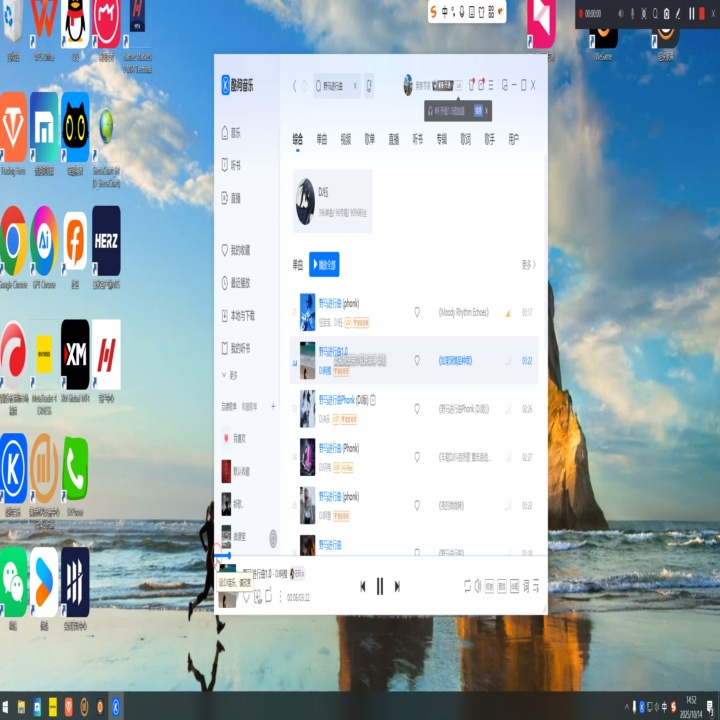Like the highlighted playing song row
720x720 pixels.
coord(417,361)
